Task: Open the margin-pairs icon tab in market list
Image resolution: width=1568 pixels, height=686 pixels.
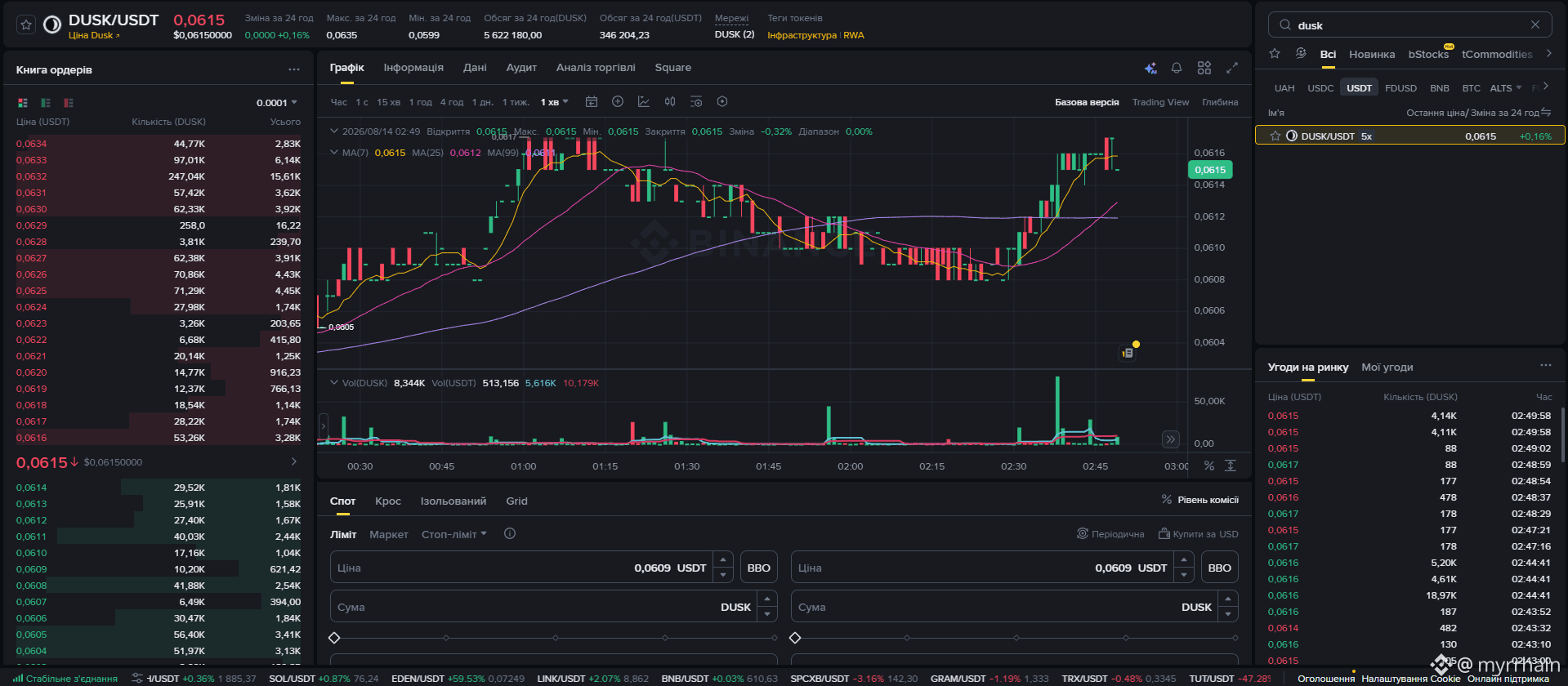Action: [x=1301, y=54]
